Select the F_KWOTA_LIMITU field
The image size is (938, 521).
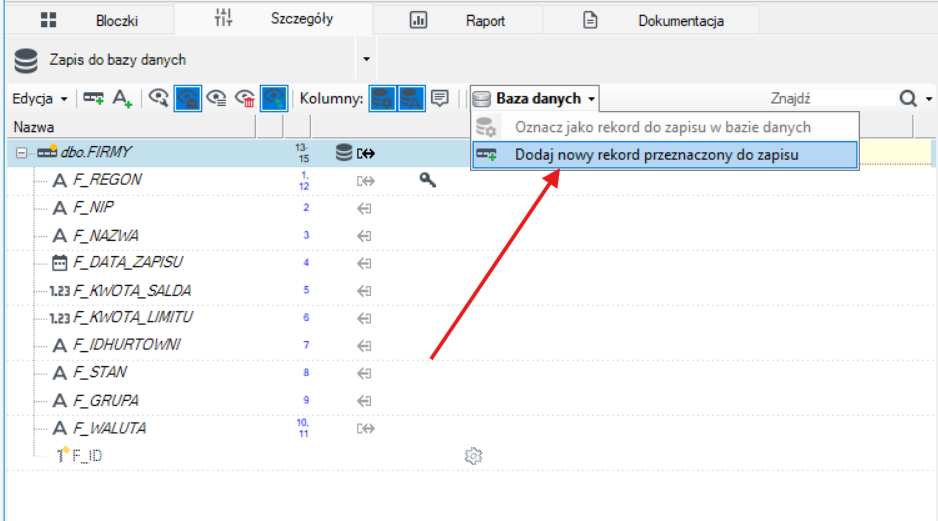click(133, 317)
